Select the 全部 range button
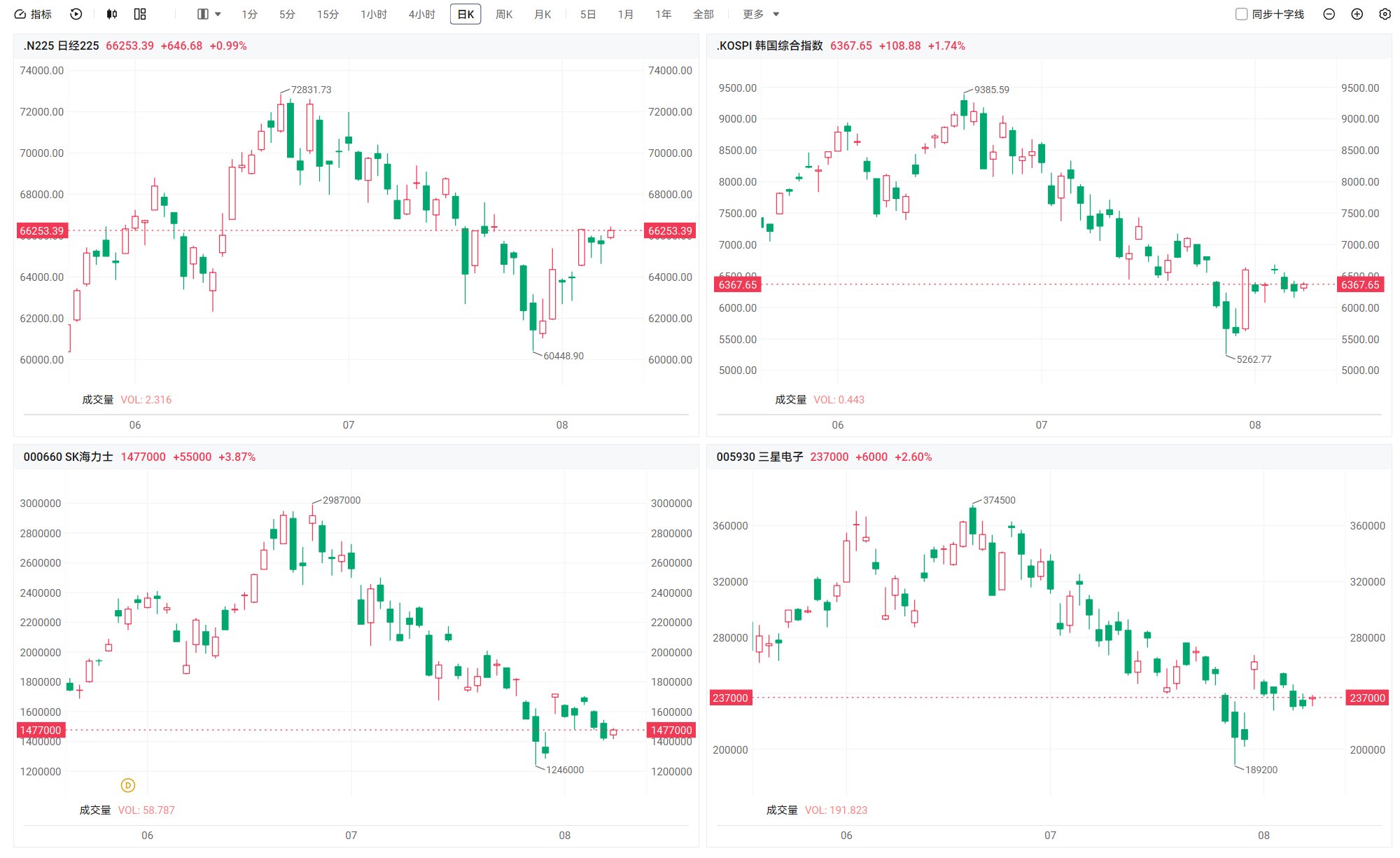 pyautogui.click(x=703, y=14)
